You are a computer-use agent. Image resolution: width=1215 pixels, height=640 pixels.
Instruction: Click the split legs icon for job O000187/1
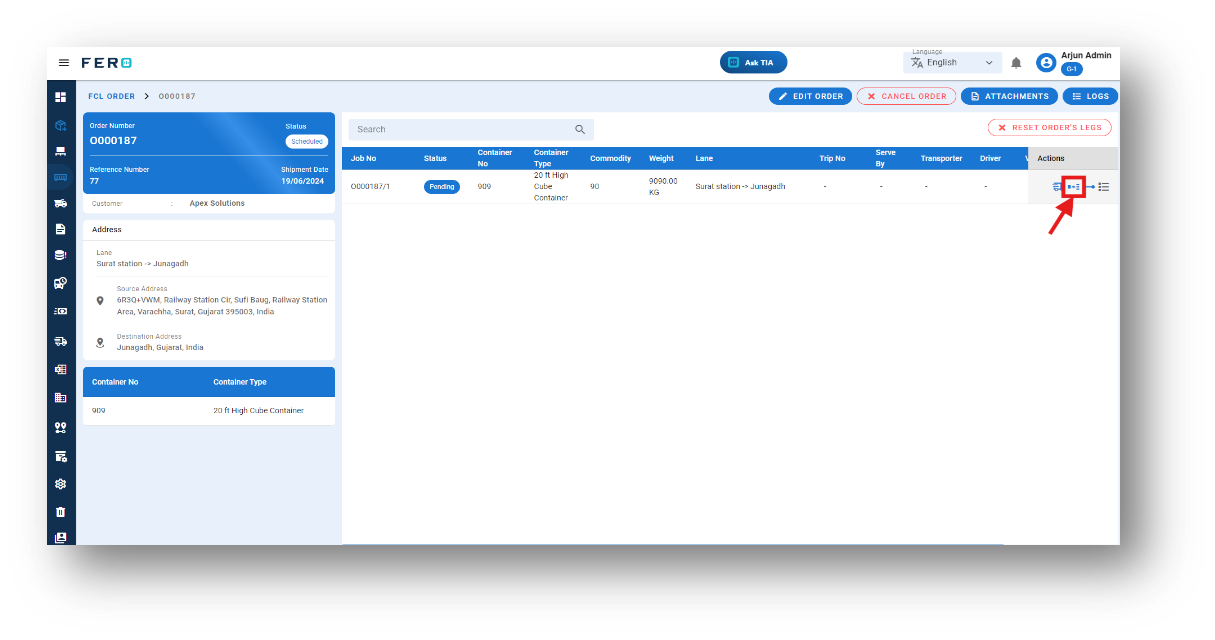pyautogui.click(x=1073, y=187)
